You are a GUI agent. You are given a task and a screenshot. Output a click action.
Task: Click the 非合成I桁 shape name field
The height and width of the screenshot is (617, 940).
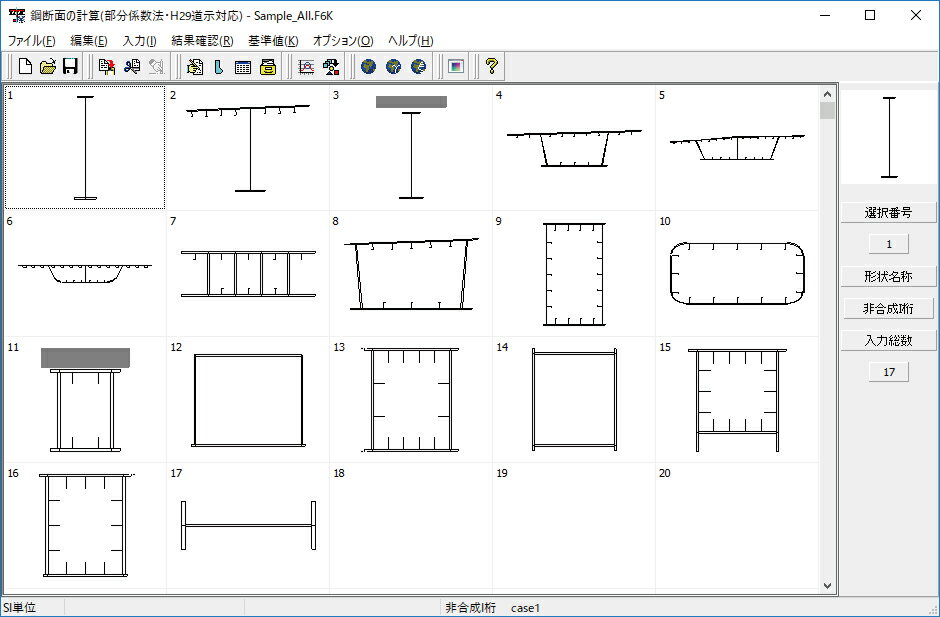point(888,308)
